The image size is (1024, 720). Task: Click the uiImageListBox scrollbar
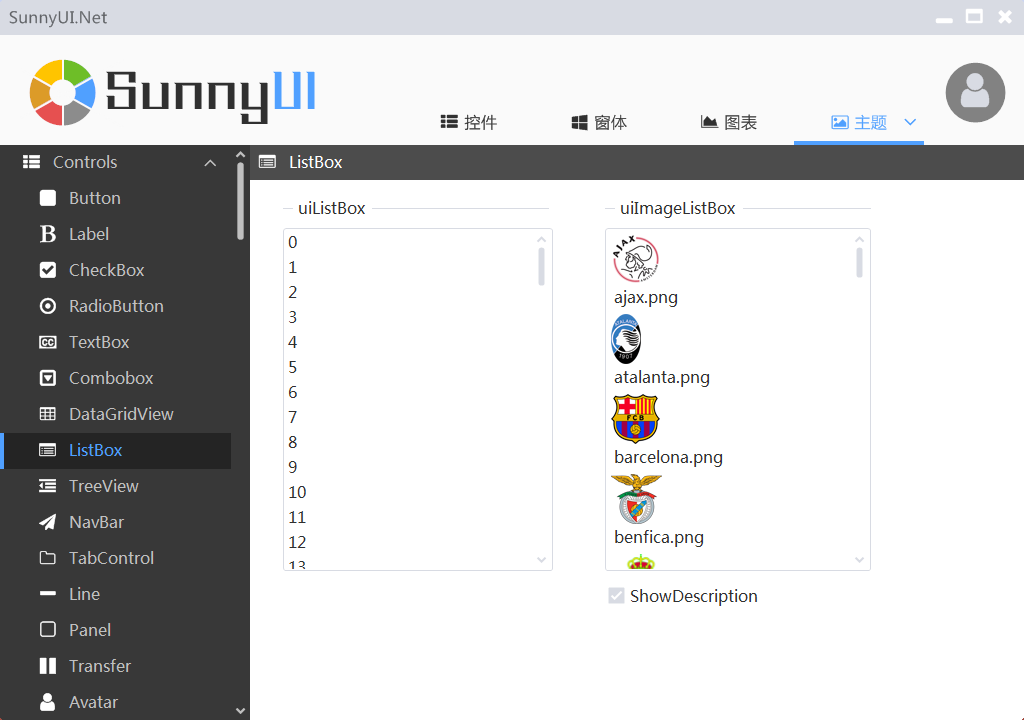(x=859, y=262)
